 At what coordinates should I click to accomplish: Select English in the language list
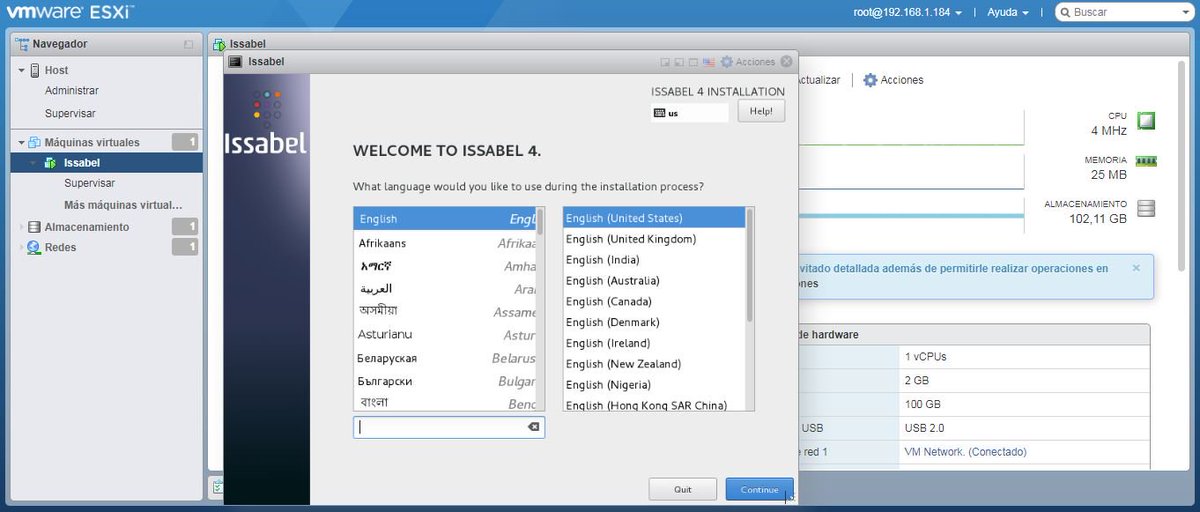pos(444,219)
